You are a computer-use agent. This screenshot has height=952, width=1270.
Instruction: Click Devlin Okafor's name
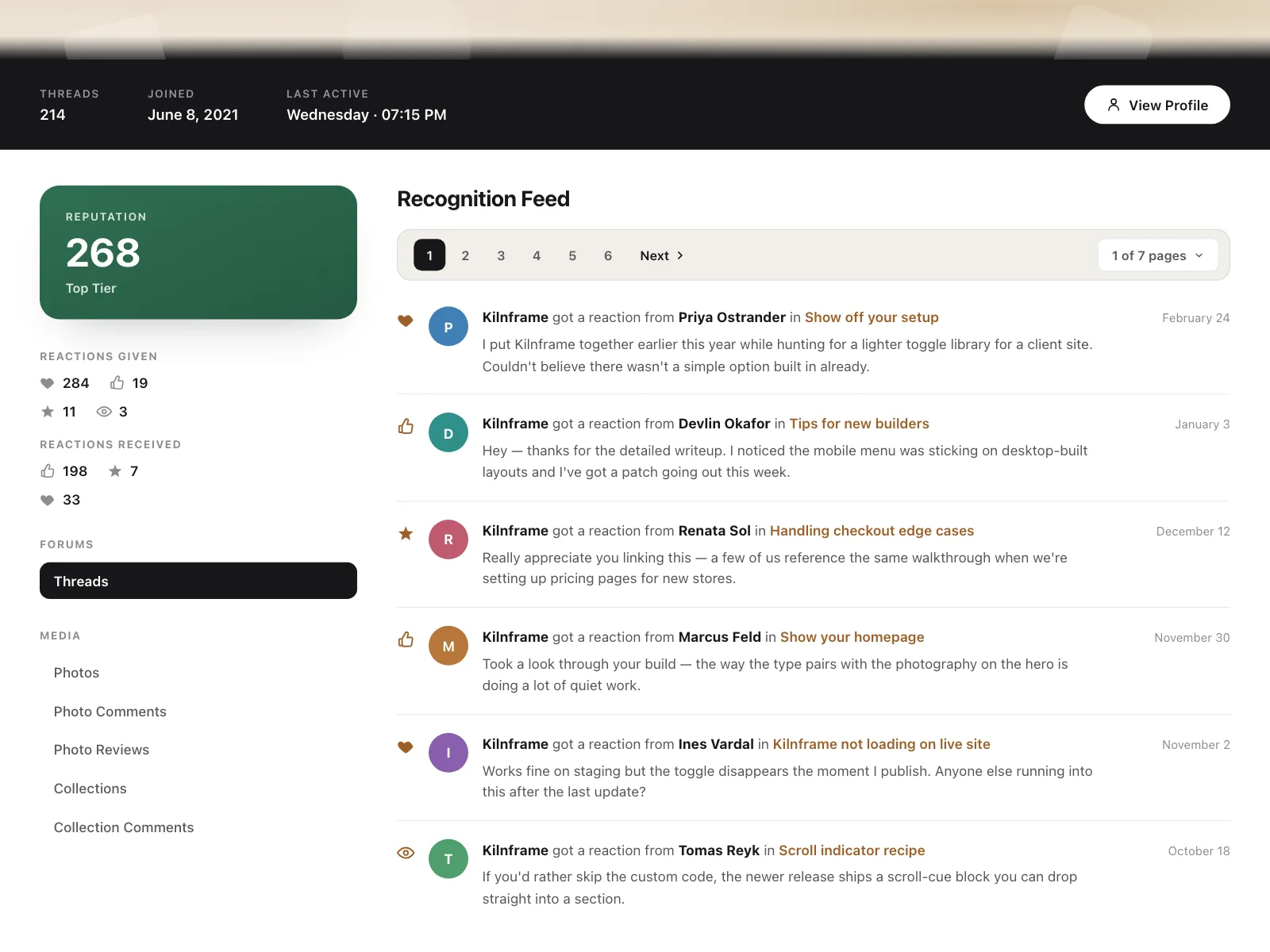(724, 424)
